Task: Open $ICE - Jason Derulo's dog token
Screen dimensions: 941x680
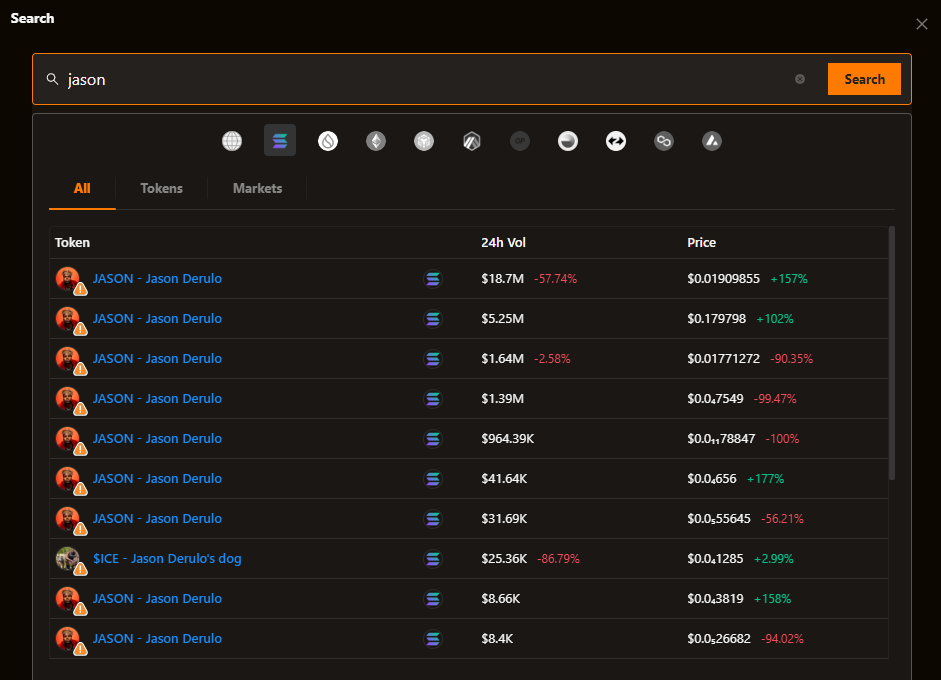Action: coord(167,559)
